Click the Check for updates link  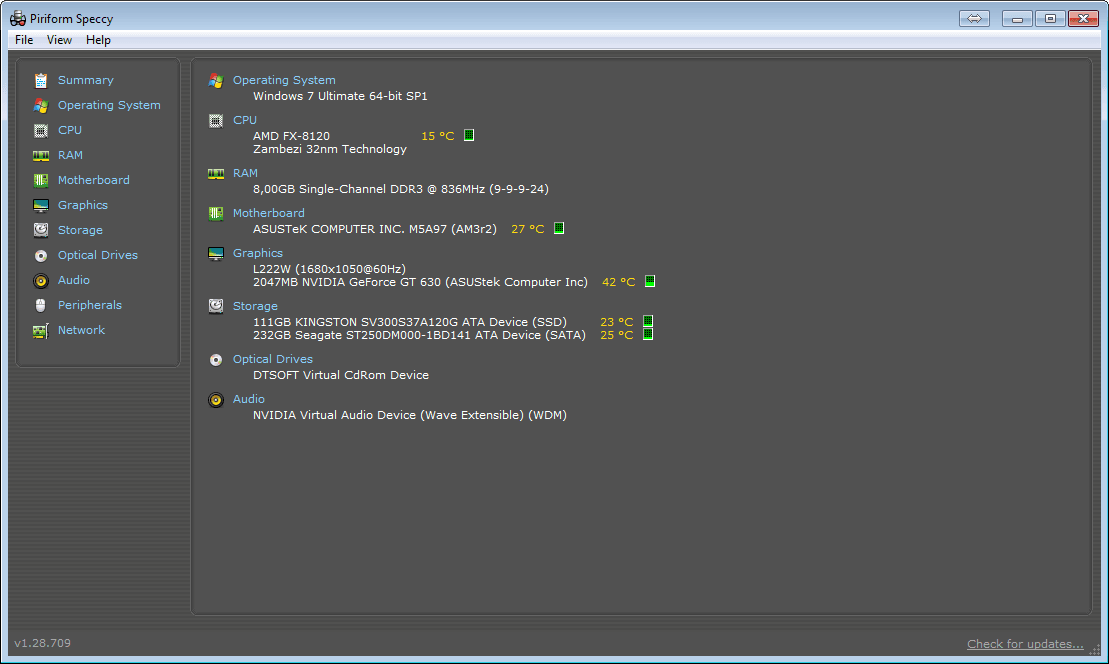tap(1025, 644)
